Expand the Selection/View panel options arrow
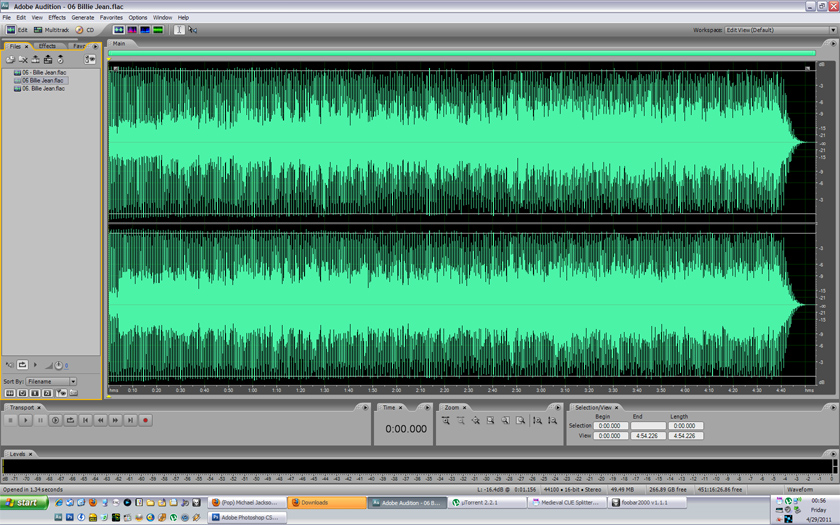This screenshot has height=525, width=840. [x=832, y=408]
